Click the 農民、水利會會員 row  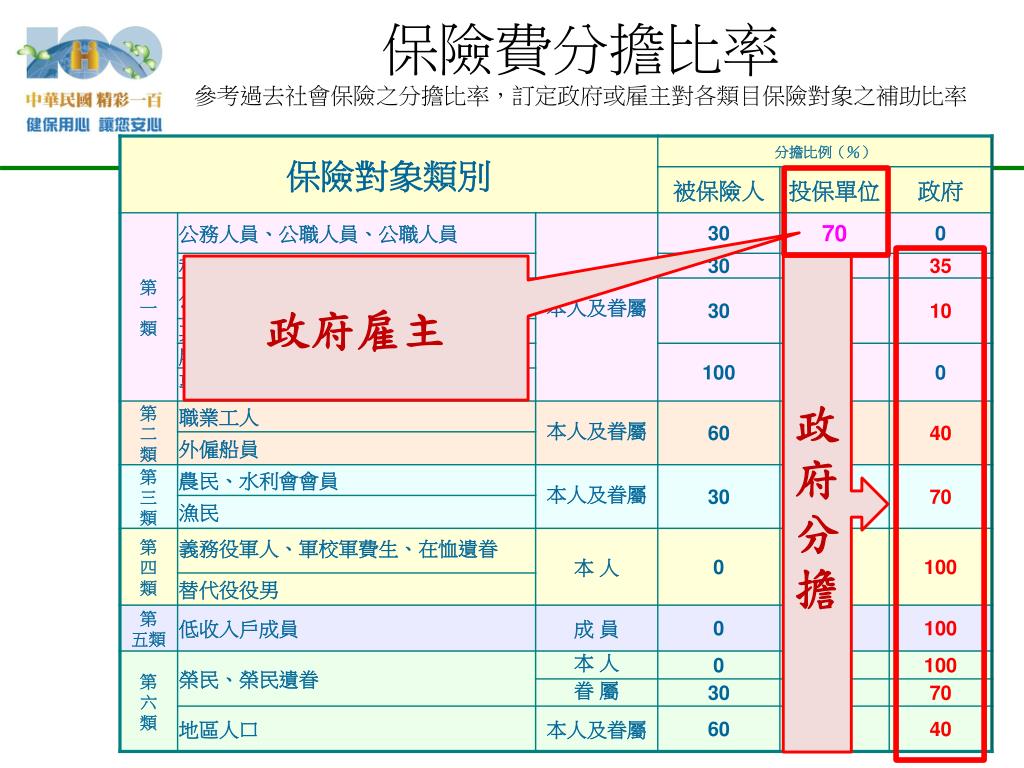356,481
